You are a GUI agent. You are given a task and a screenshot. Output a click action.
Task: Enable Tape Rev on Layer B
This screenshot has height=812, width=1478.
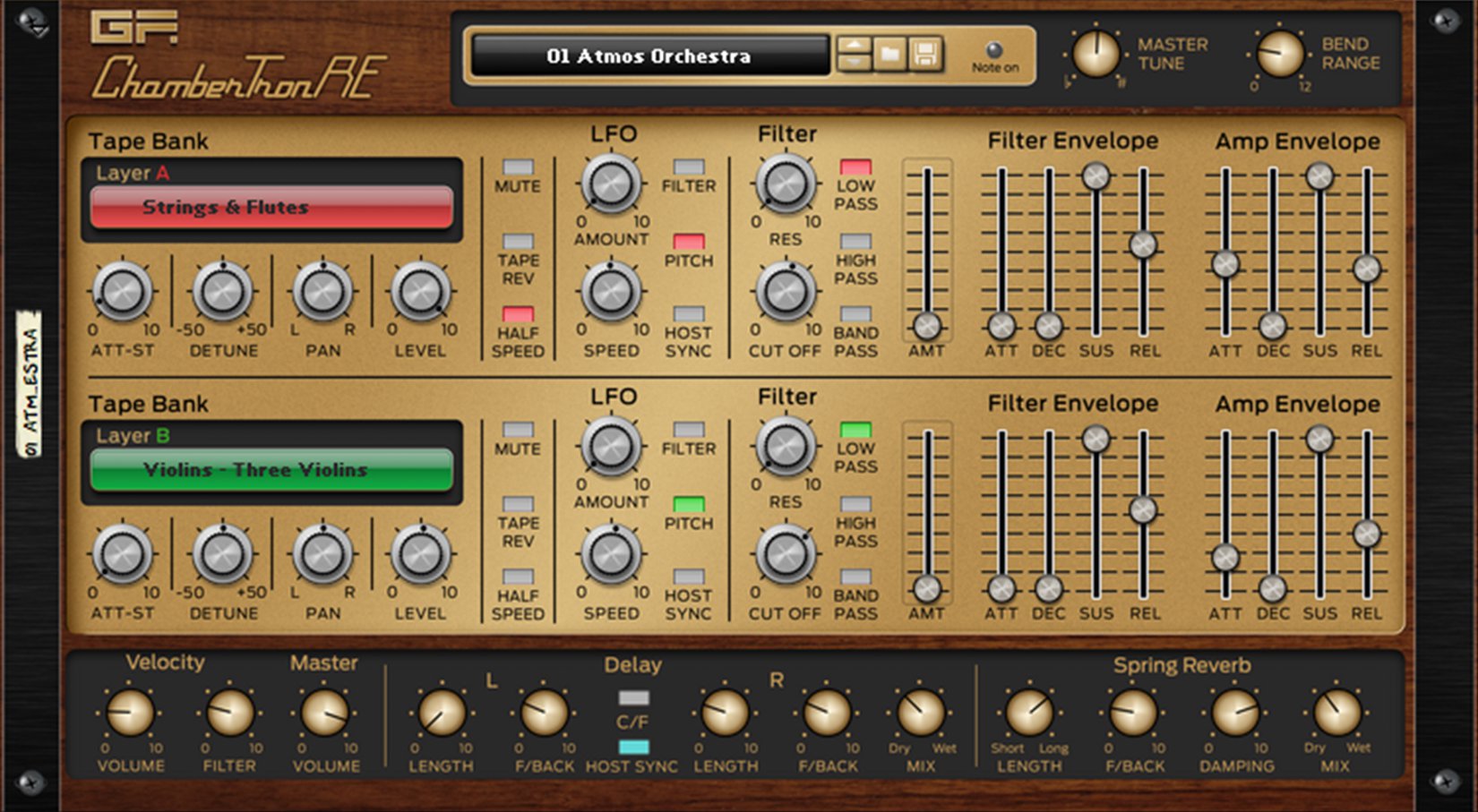point(518,504)
